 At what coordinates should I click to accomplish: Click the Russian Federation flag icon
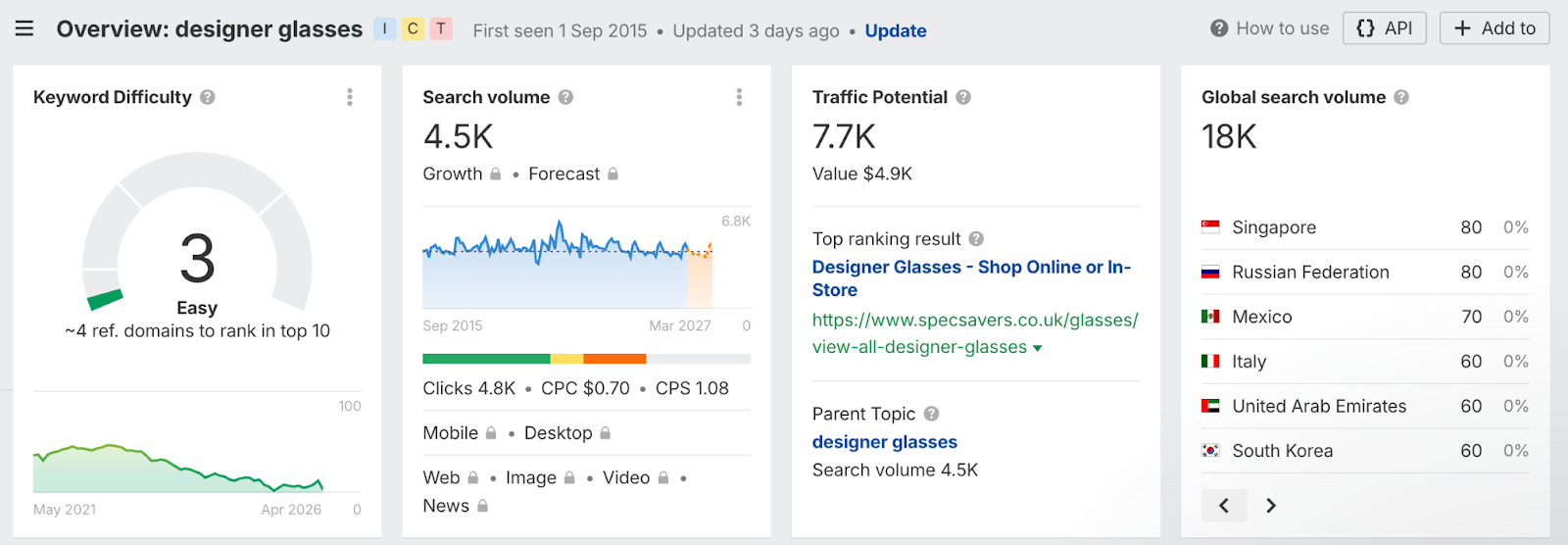(1210, 272)
